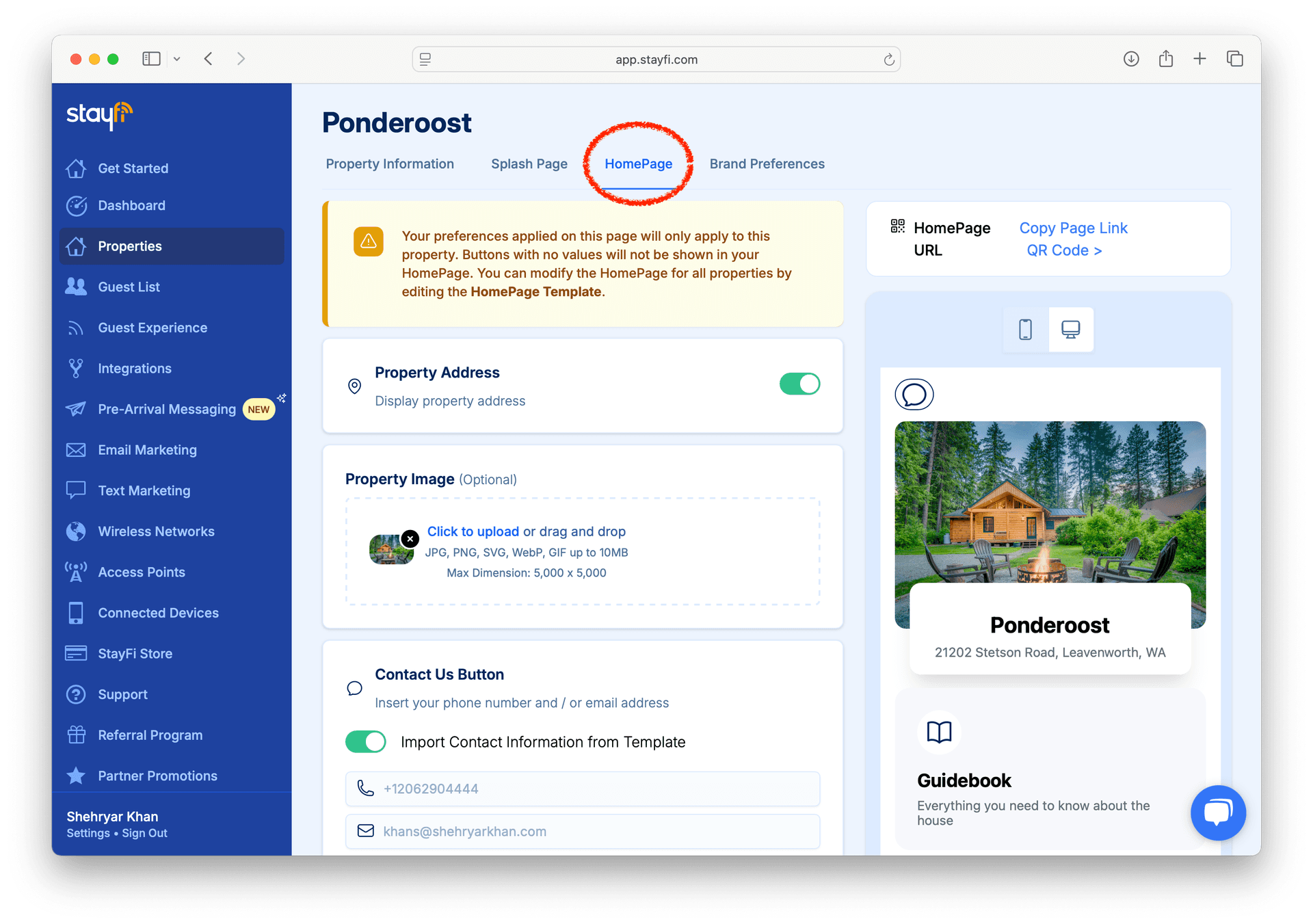Open the Dashboard page
This screenshot has height=924, width=1313.
pos(131,205)
